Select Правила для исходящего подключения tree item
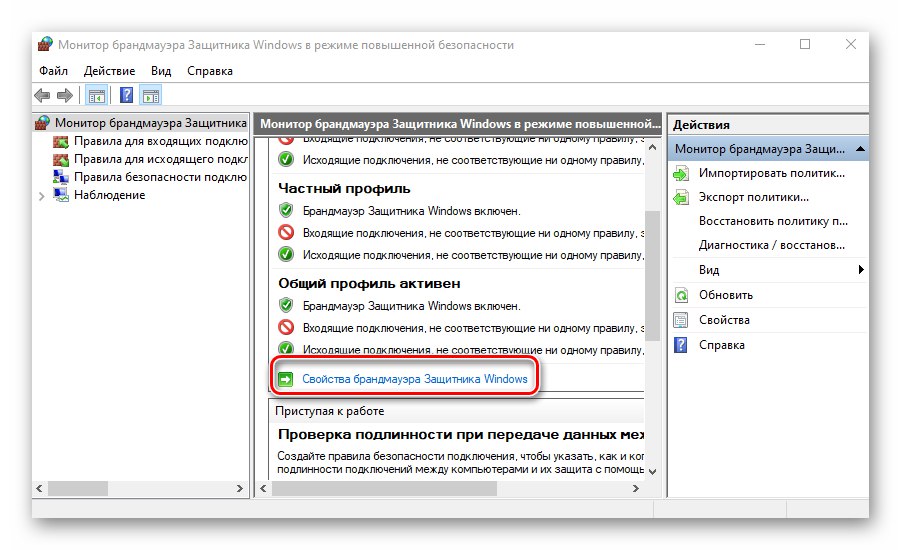901x550 pixels. [x=160, y=159]
